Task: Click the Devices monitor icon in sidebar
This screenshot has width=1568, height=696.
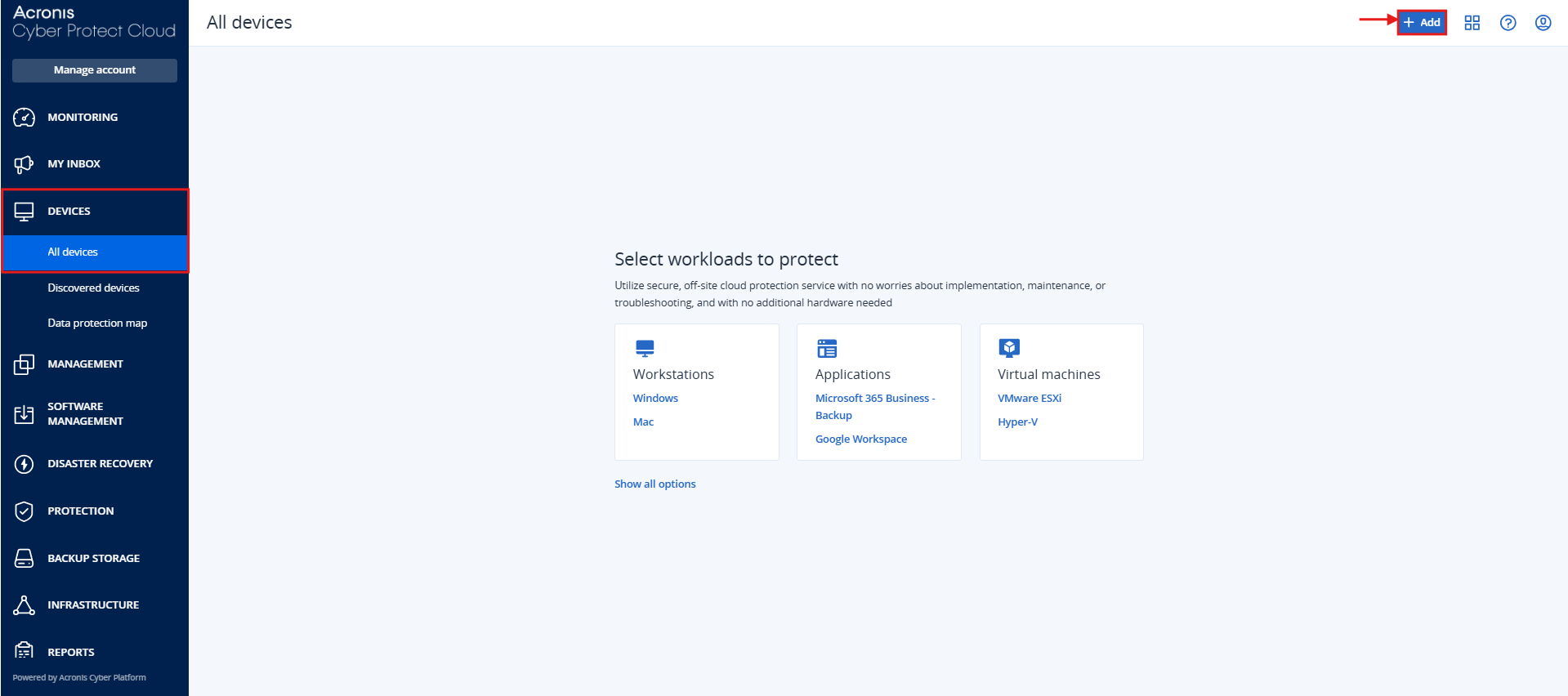Action: coord(25,212)
